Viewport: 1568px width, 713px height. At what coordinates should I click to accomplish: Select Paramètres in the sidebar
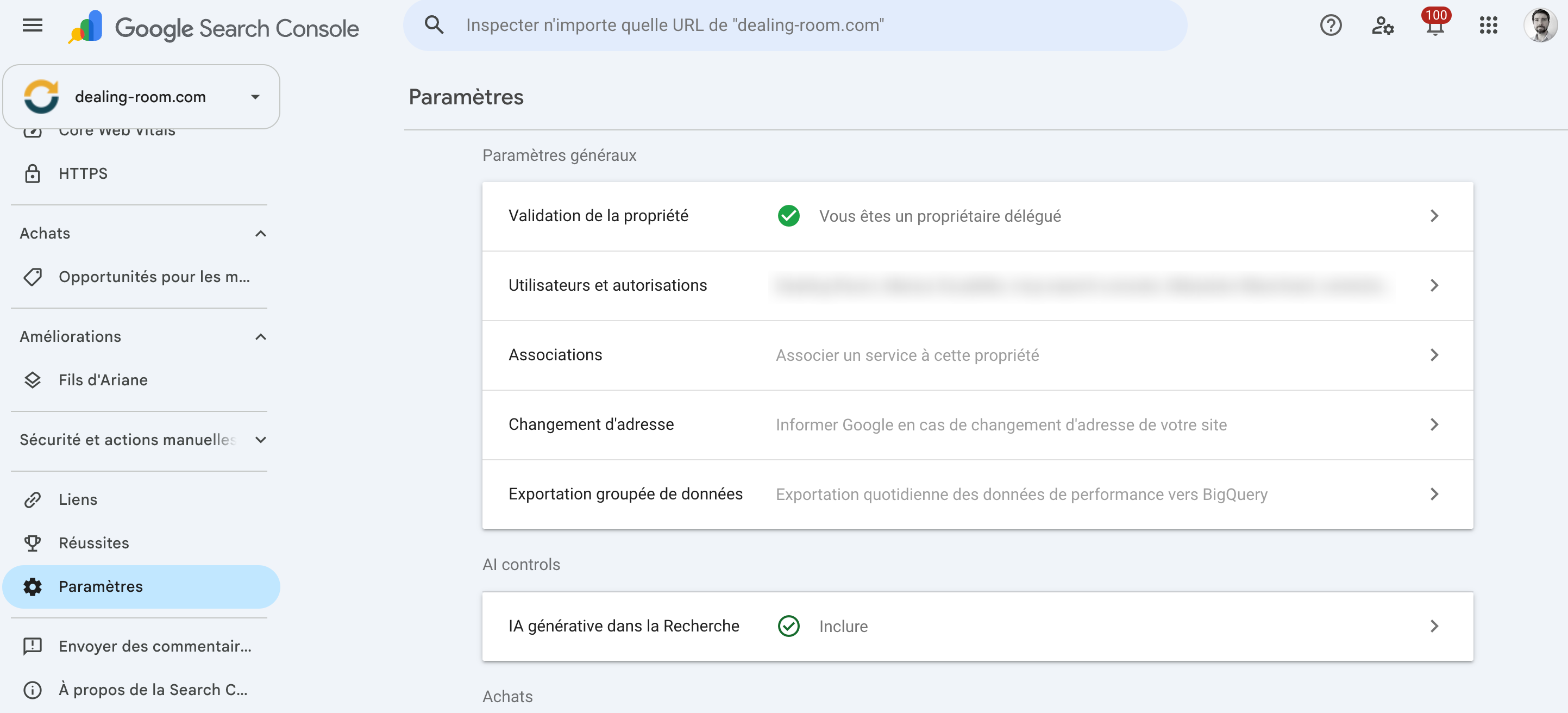tap(141, 587)
